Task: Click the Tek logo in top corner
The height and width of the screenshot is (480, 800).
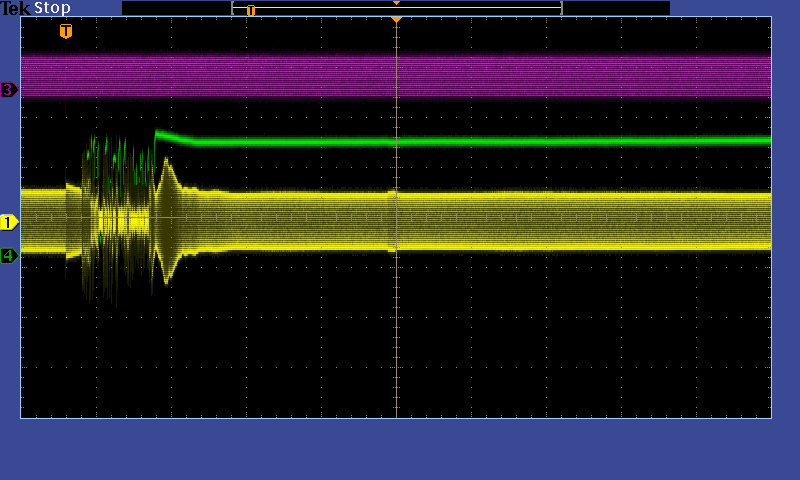Action: (16, 8)
